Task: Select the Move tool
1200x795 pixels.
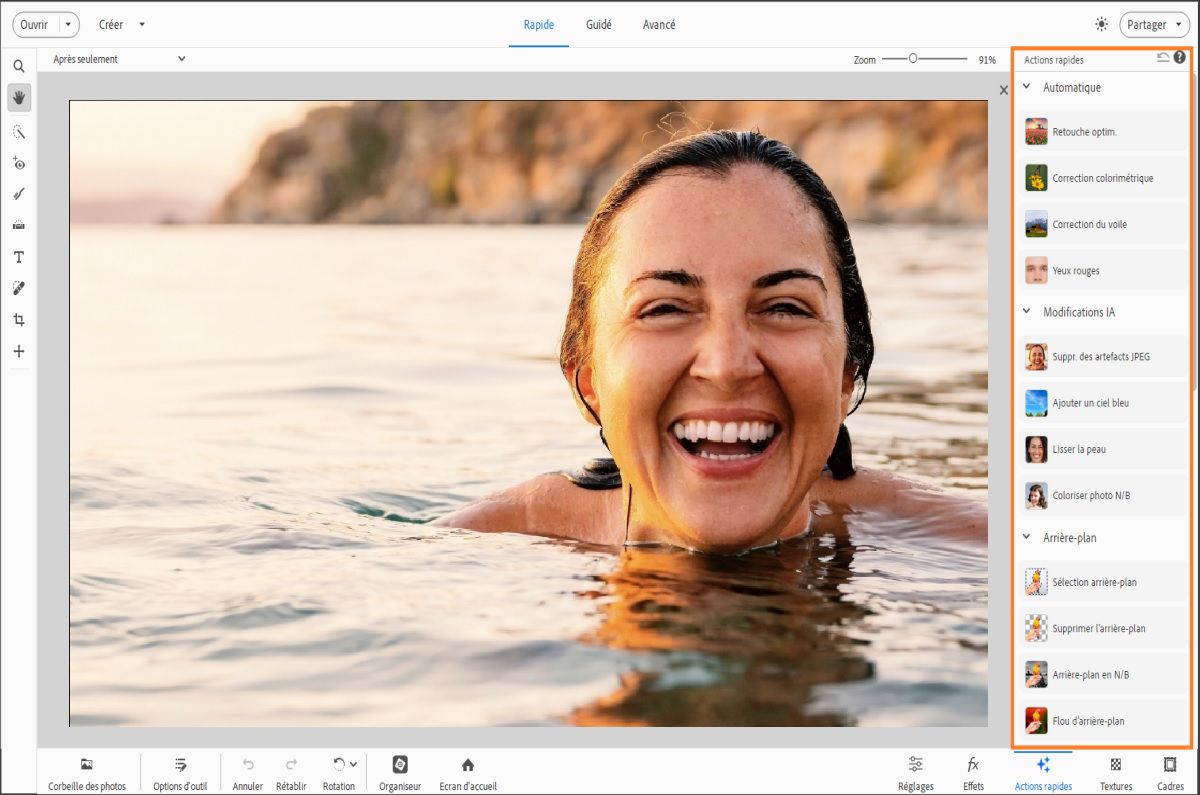Action: (x=18, y=351)
